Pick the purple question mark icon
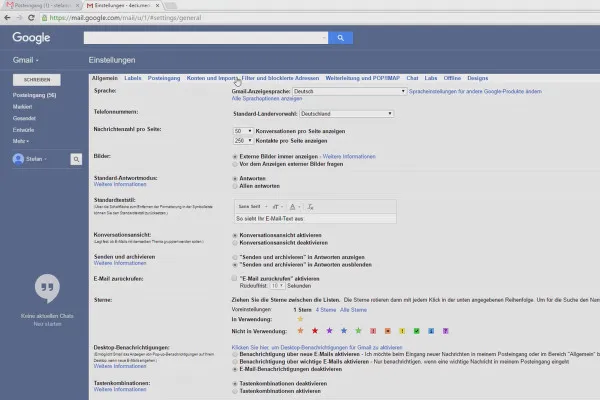The image size is (600, 400). [x=445, y=331]
